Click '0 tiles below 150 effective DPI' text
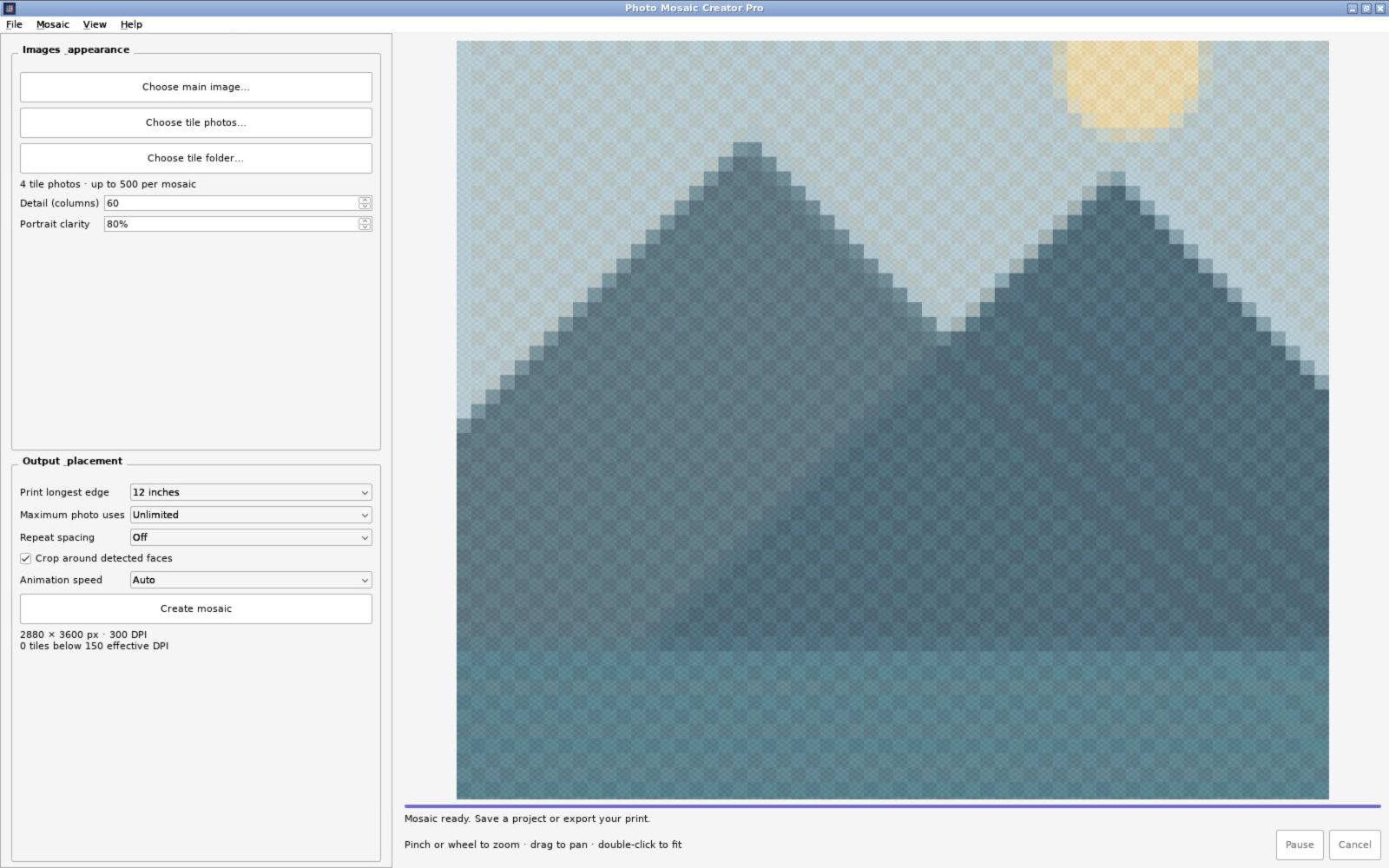1389x868 pixels. coord(94,646)
